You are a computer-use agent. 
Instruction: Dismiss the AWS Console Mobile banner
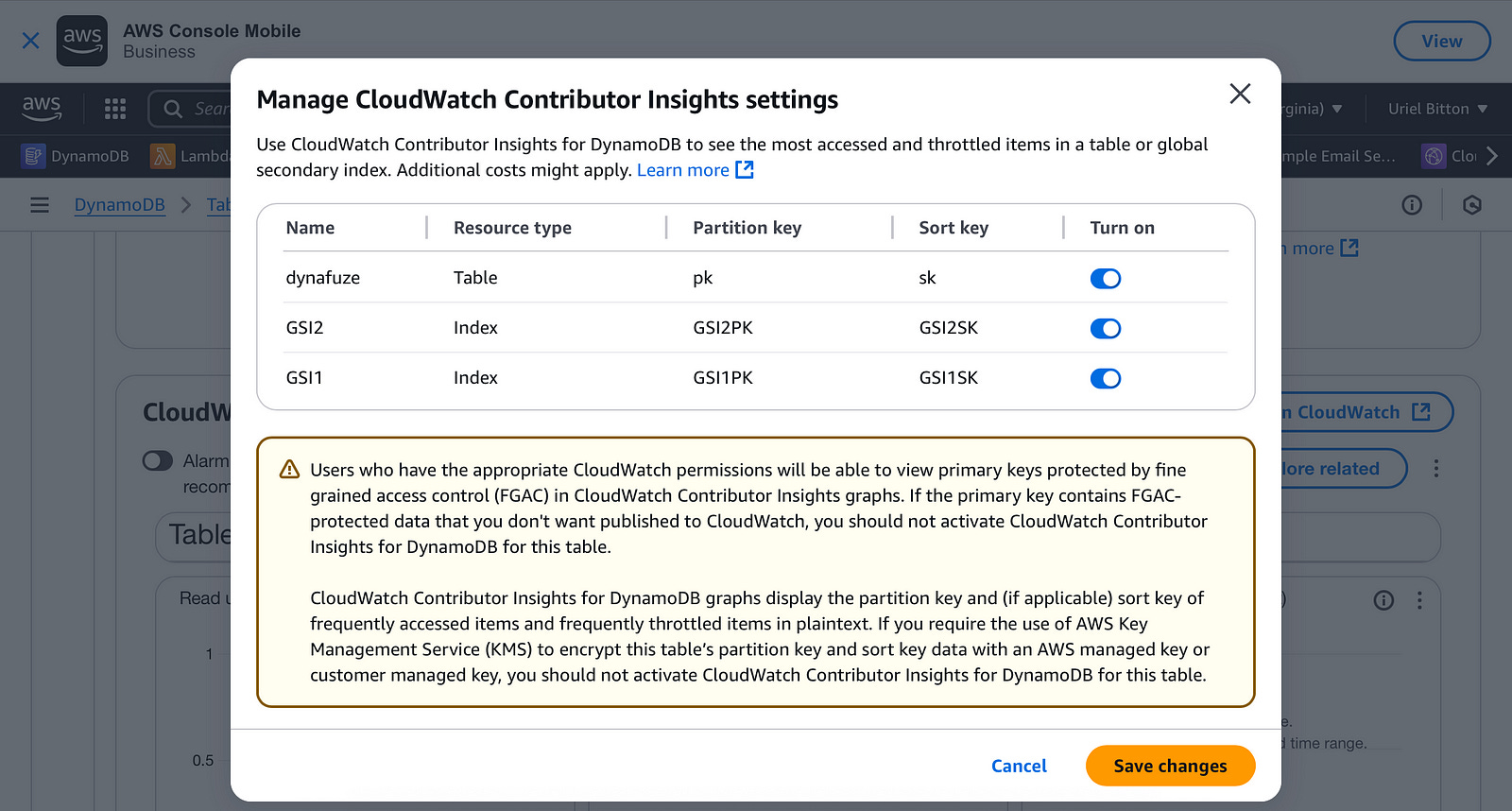pyautogui.click(x=31, y=41)
